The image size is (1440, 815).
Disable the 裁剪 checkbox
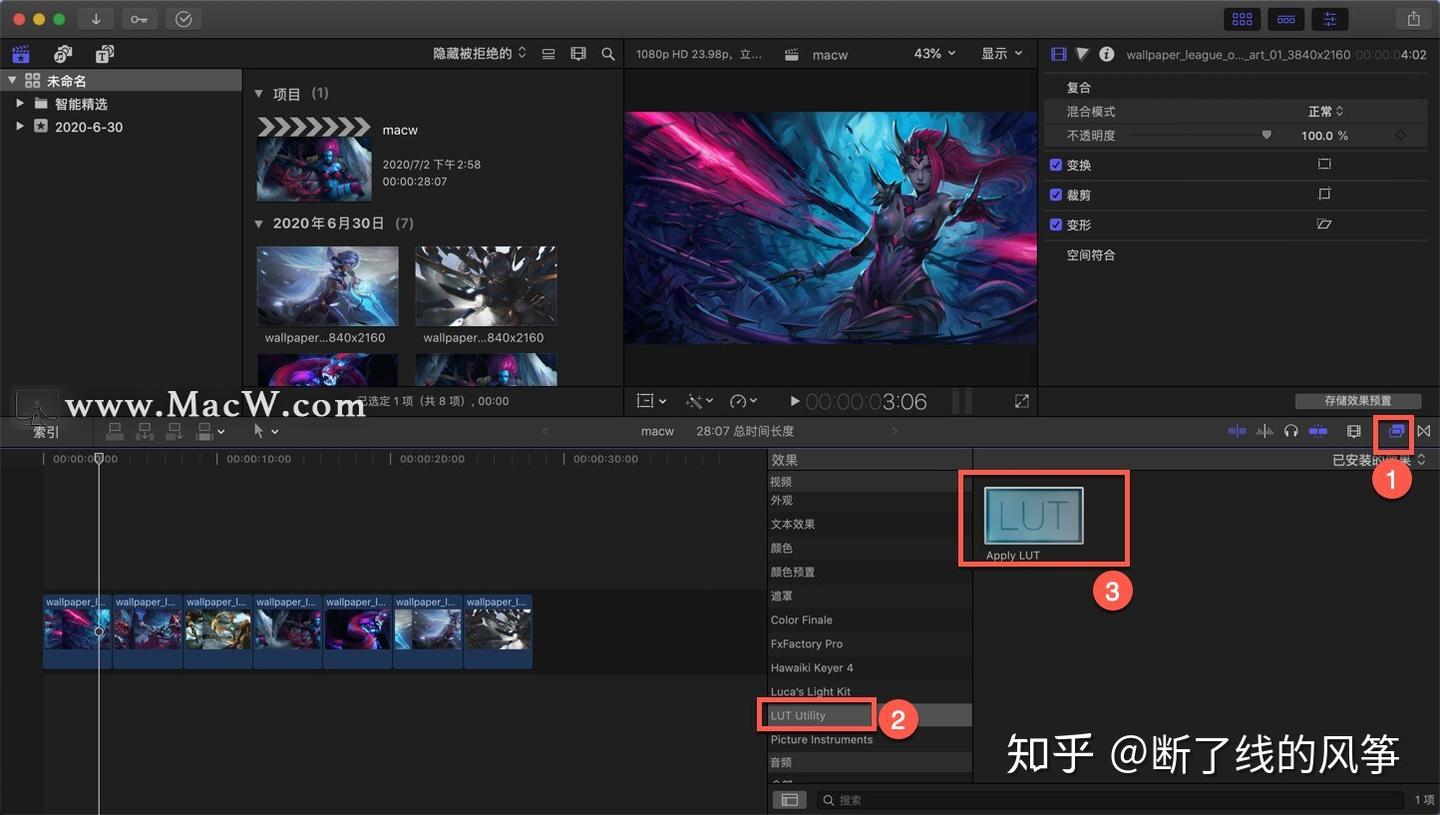pyautogui.click(x=1056, y=194)
